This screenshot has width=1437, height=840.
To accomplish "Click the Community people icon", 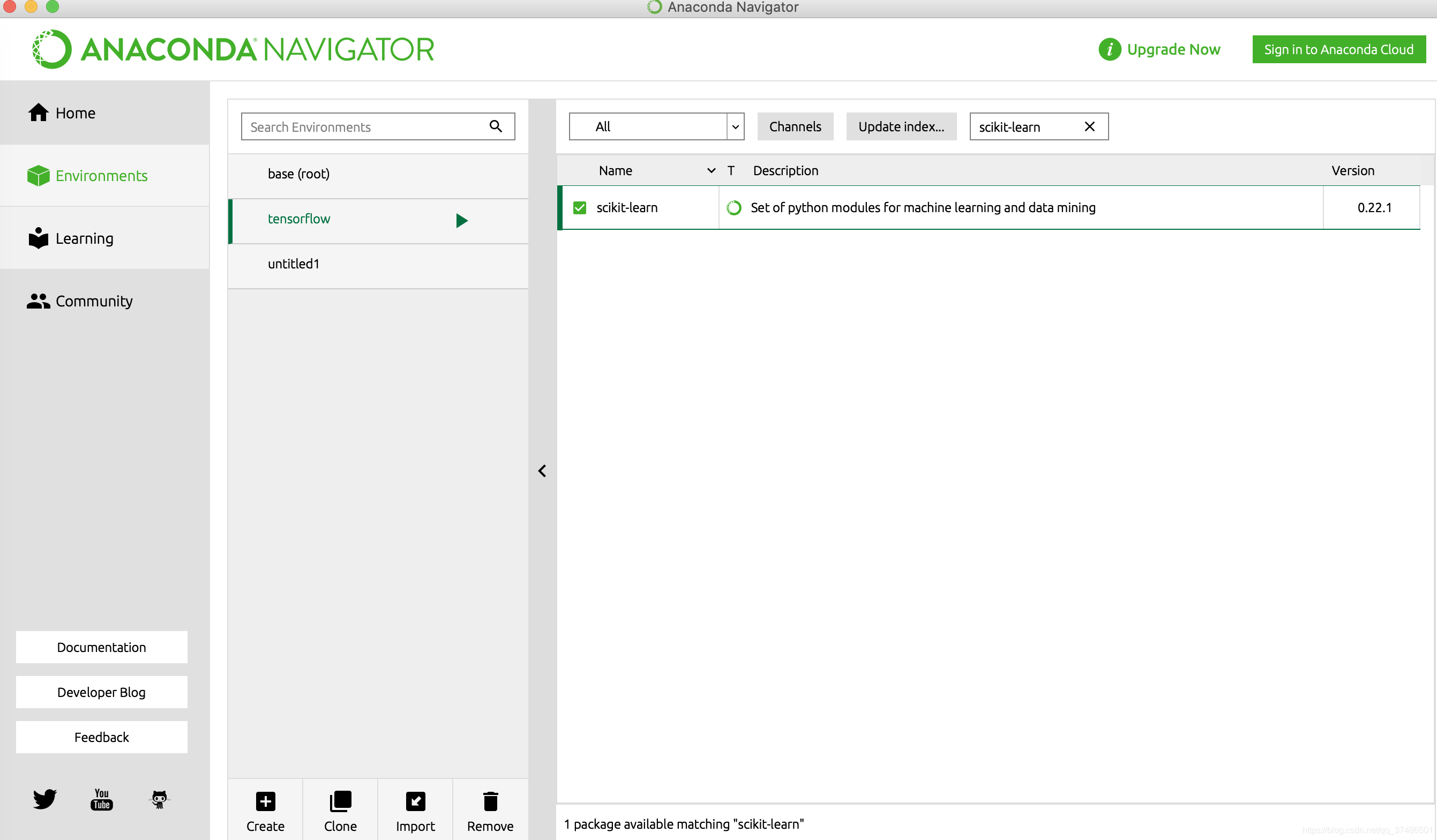I will click(x=38, y=301).
